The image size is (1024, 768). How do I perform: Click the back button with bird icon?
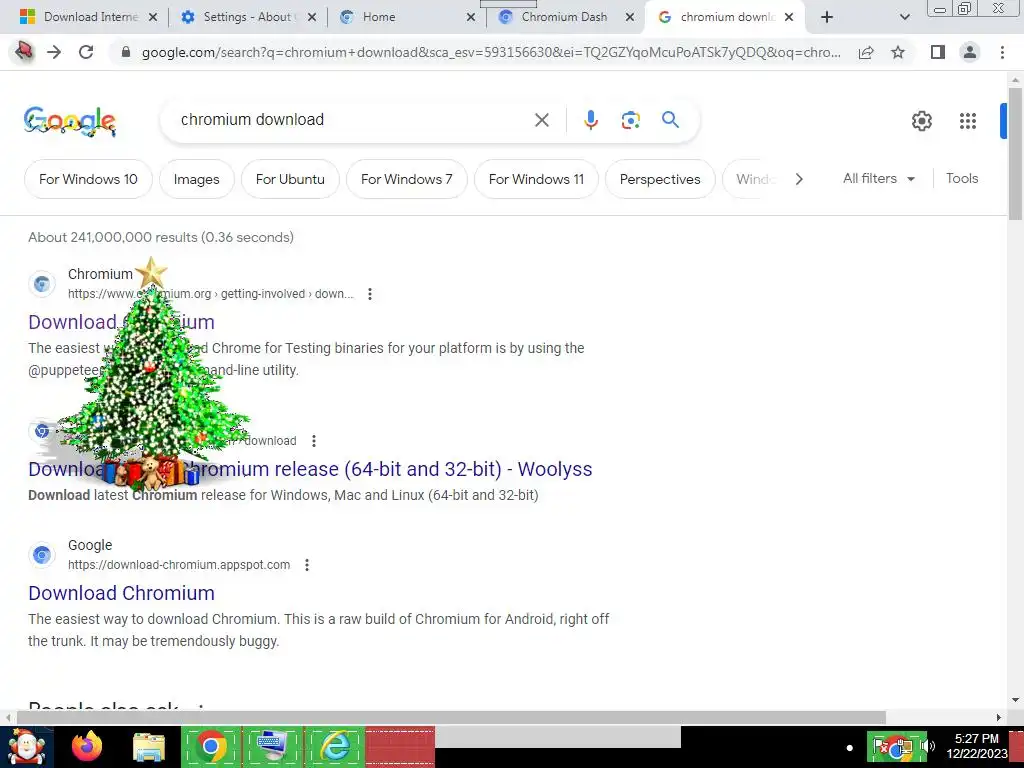pyautogui.click(x=24, y=51)
